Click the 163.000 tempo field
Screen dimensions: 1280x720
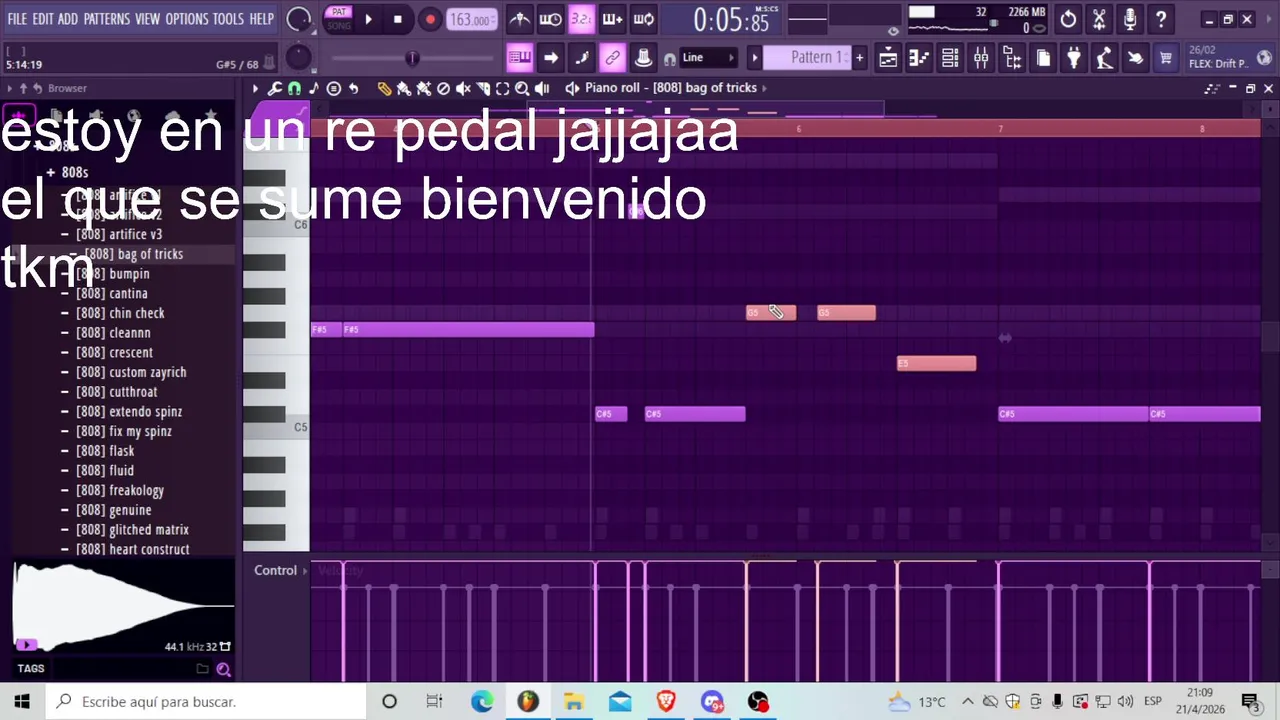pos(470,19)
